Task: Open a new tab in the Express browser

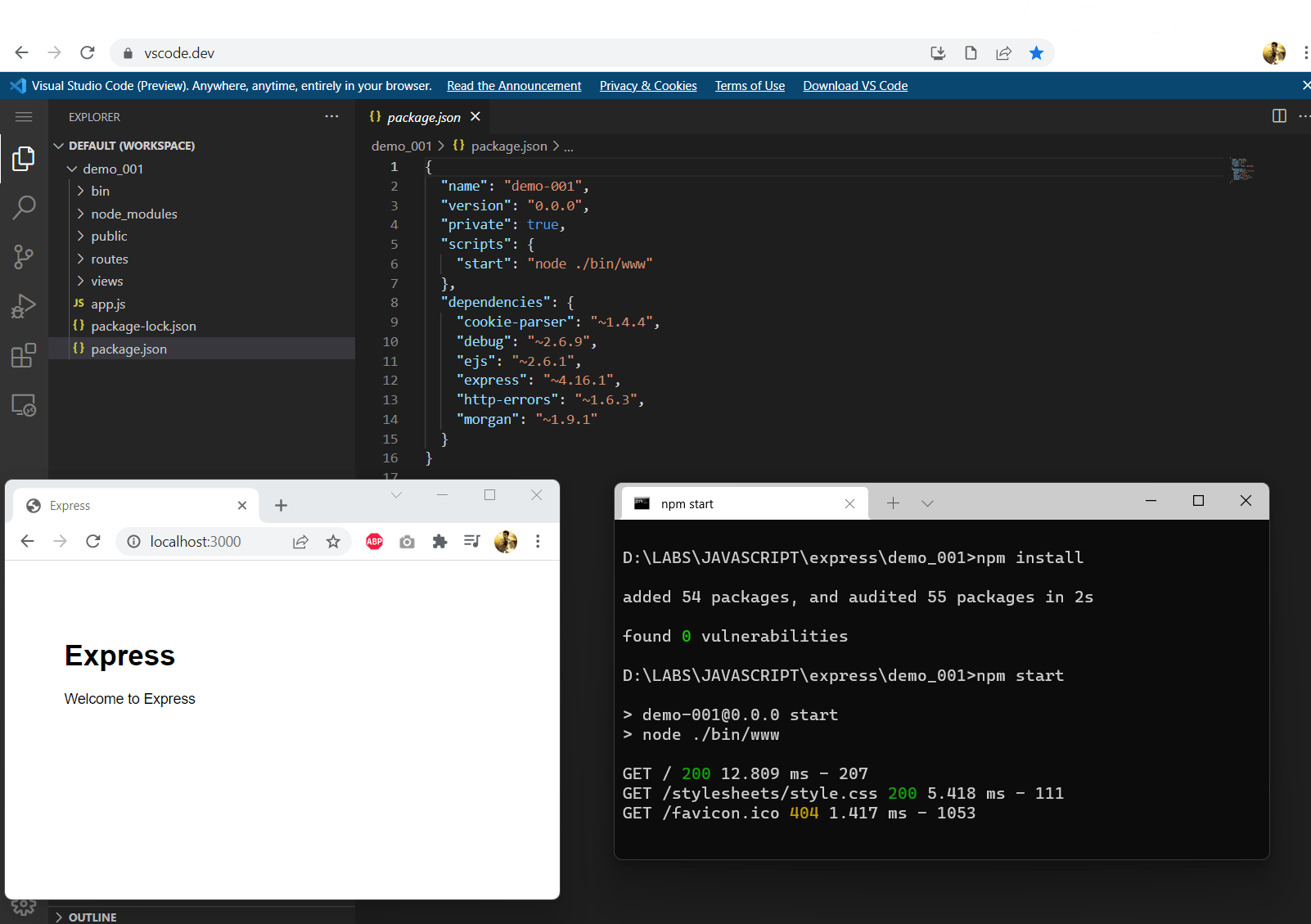Action: pyautogui.click(x=281, y=505)
